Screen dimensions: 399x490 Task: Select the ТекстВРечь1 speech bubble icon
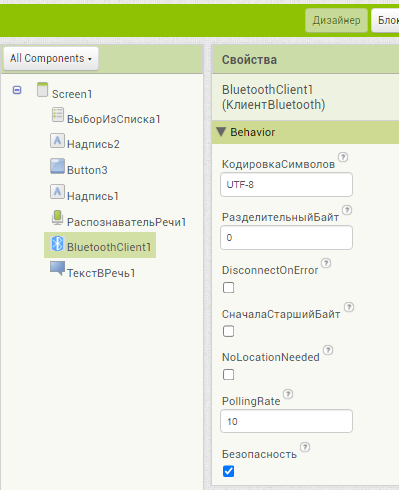coord(57,269)
